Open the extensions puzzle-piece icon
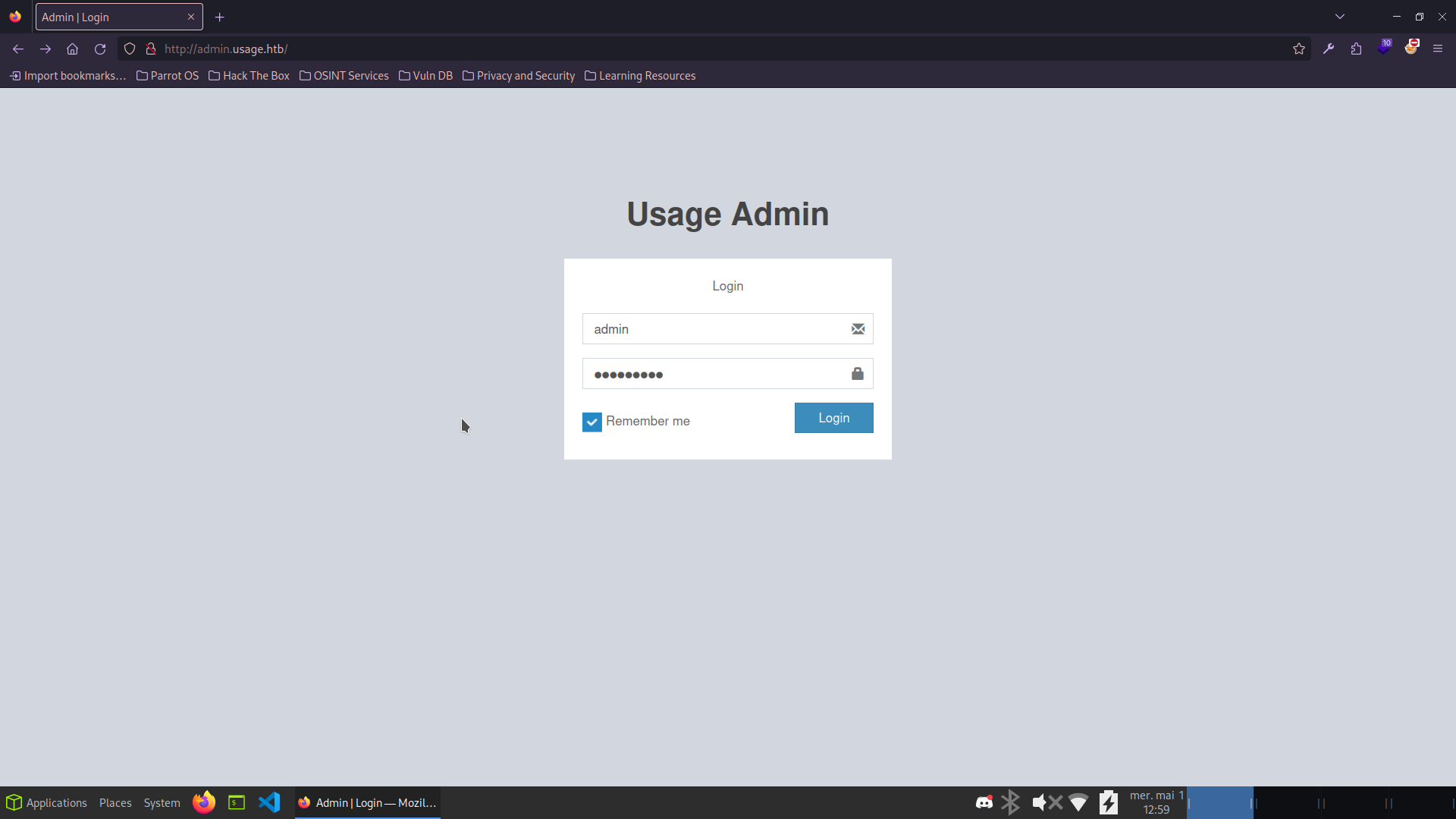The width and height of the screenshot is (1456, 819). 1355,49
